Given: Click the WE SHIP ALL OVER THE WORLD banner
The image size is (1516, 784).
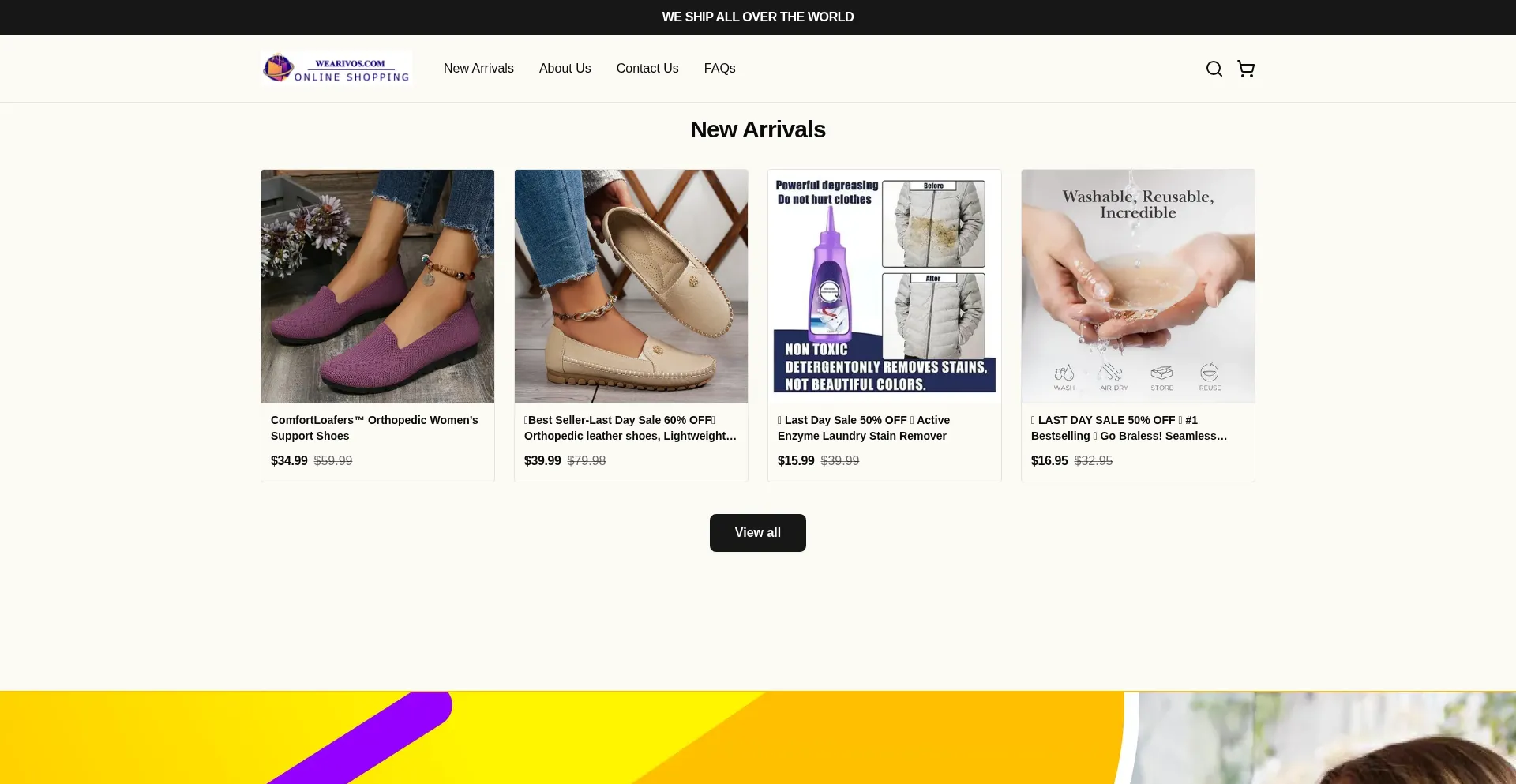Looking at the screenshot, I should point(757,17).
